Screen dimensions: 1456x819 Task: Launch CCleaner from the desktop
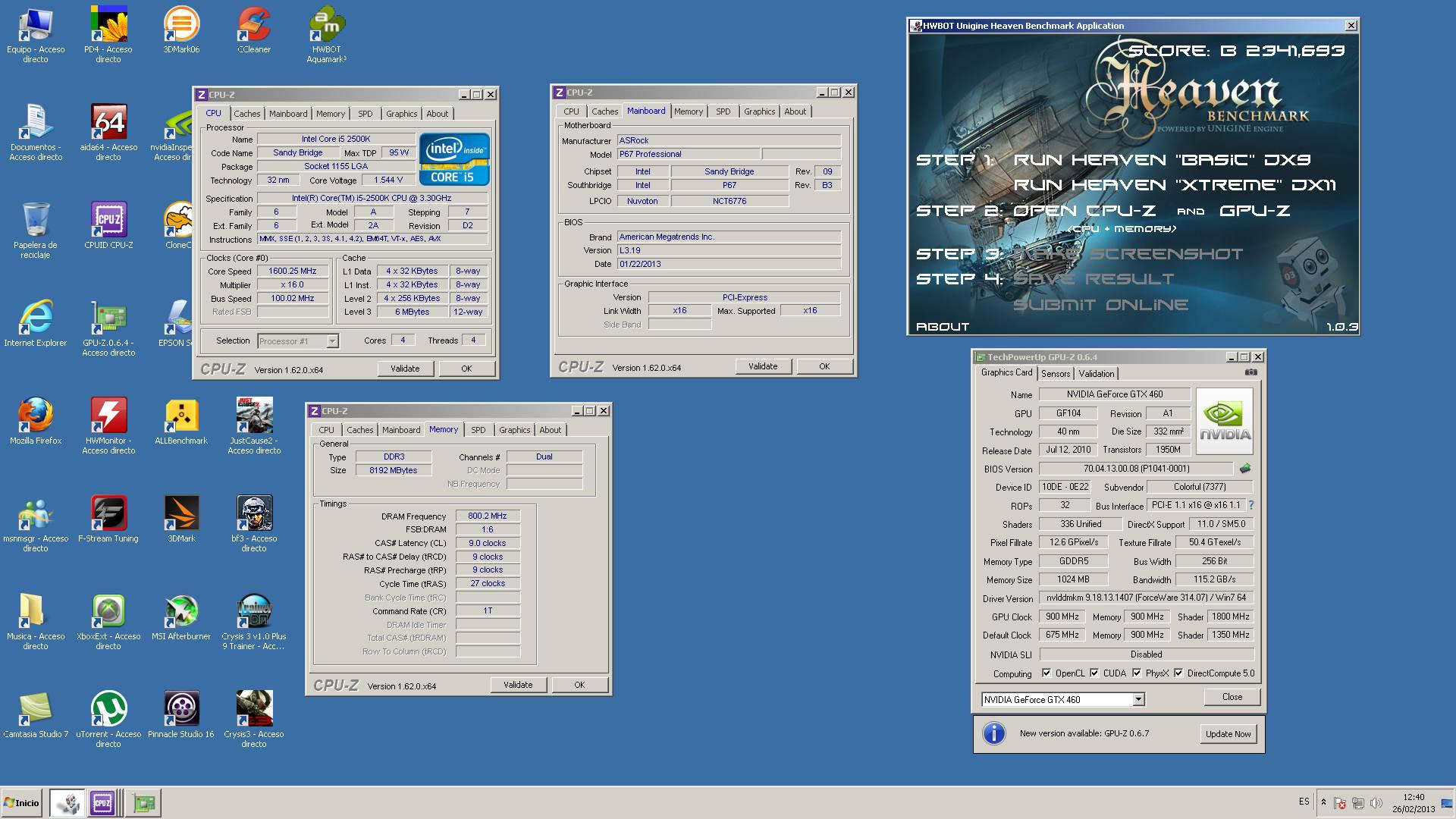coord(254,30)
